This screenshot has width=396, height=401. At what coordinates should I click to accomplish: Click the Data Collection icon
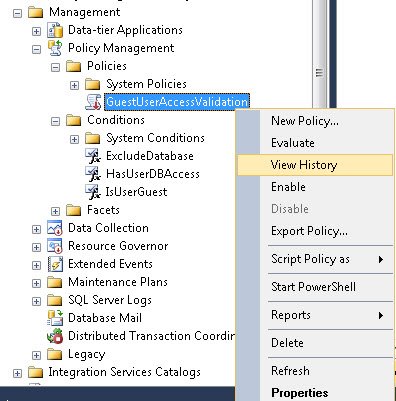click(55, 228)
